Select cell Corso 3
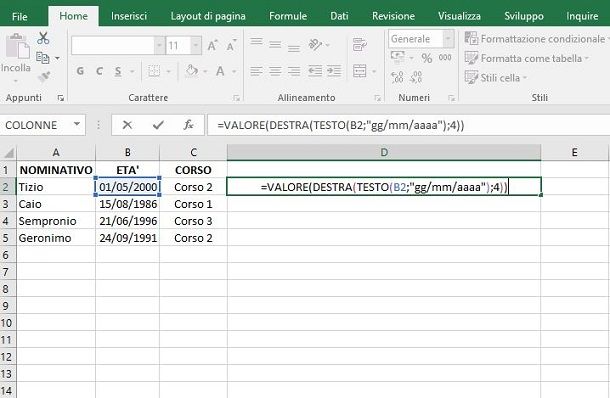The width and height of the screenshot is (610, 398). (x=193, y=221)
